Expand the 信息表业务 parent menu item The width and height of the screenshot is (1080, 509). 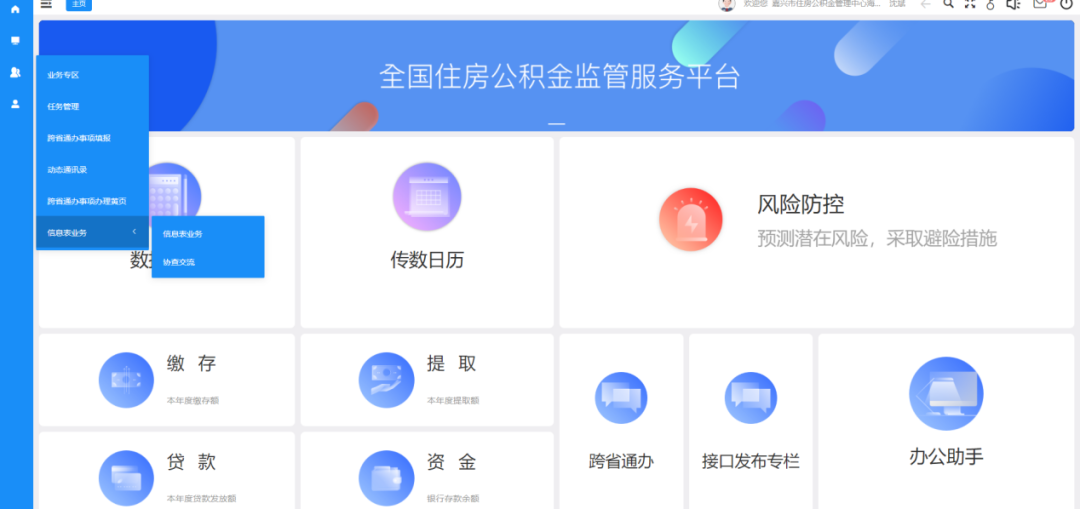91,233
